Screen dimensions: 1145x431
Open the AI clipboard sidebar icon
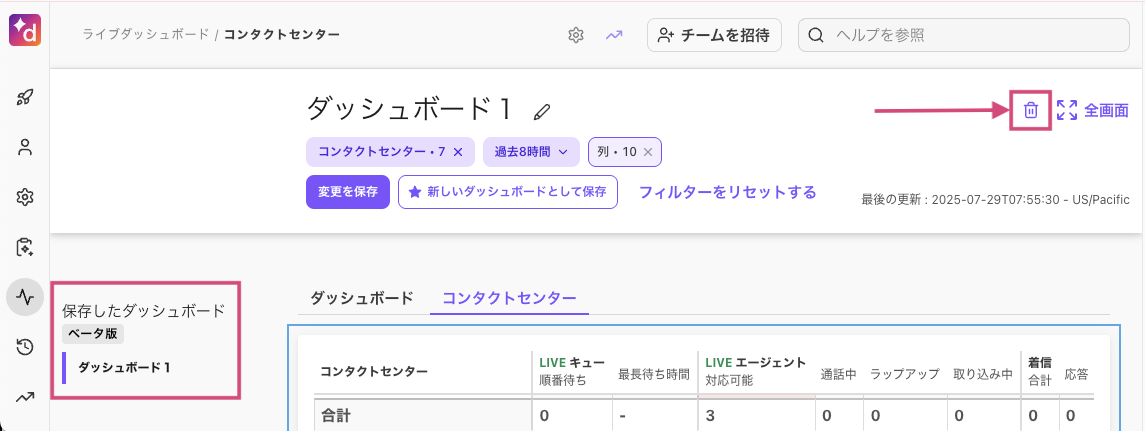click(x=26, y=247)
